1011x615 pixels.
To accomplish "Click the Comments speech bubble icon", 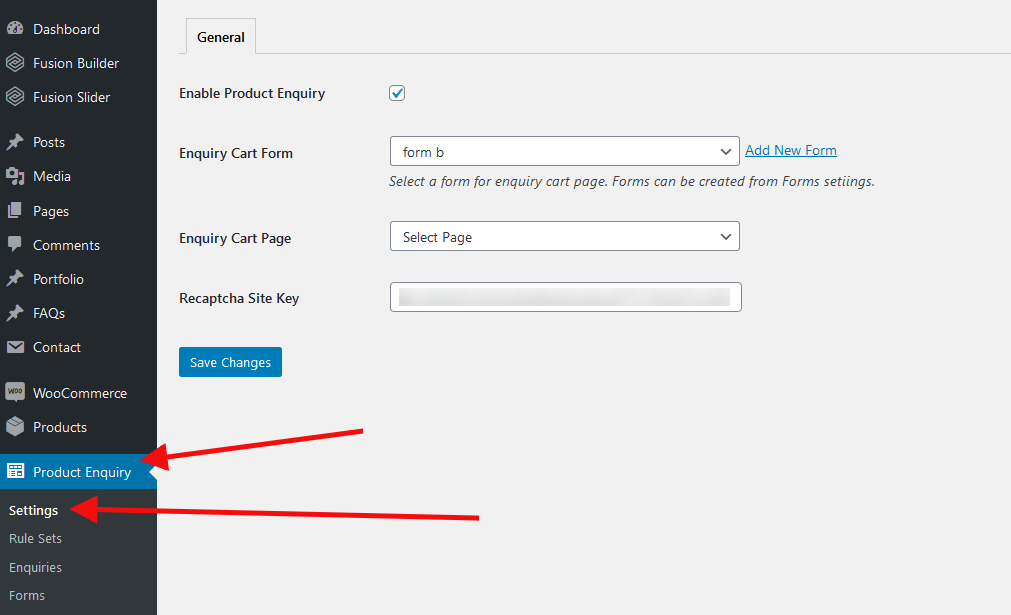I will click(15, 245).
